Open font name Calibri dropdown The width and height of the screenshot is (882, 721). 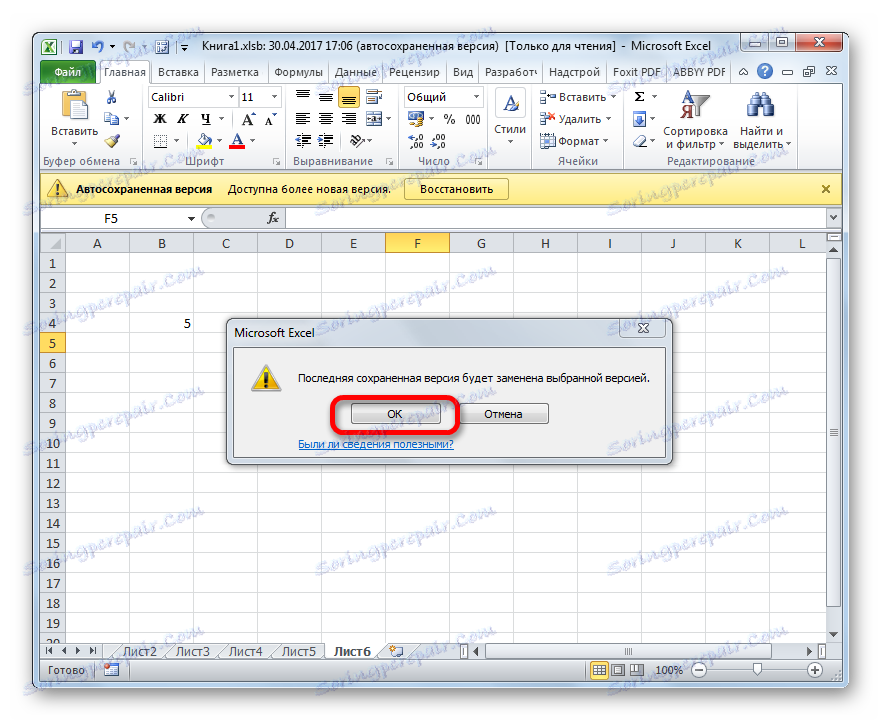click(x=231, y=97)
